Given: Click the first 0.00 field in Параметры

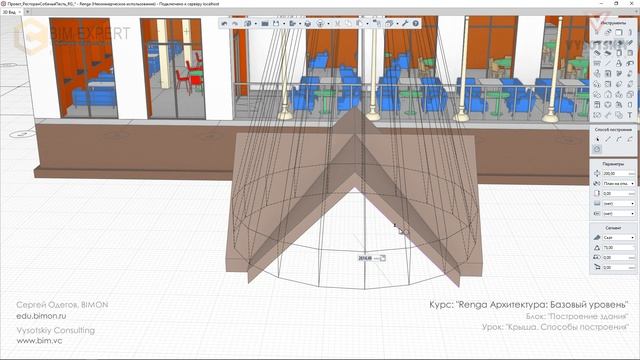Looking at the screenshot, I should click(x=619, y=193).
